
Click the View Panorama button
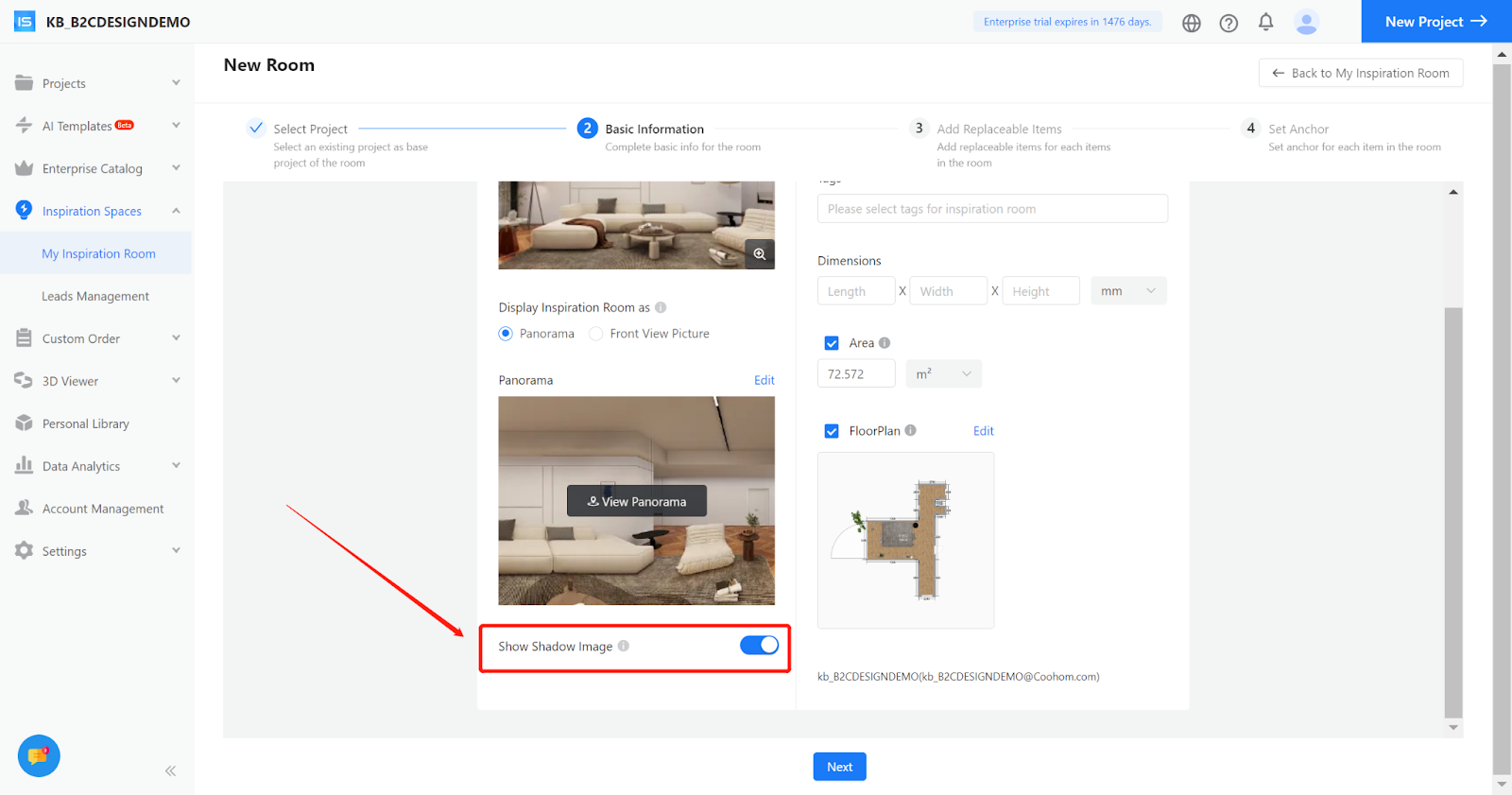pos(636,501)
